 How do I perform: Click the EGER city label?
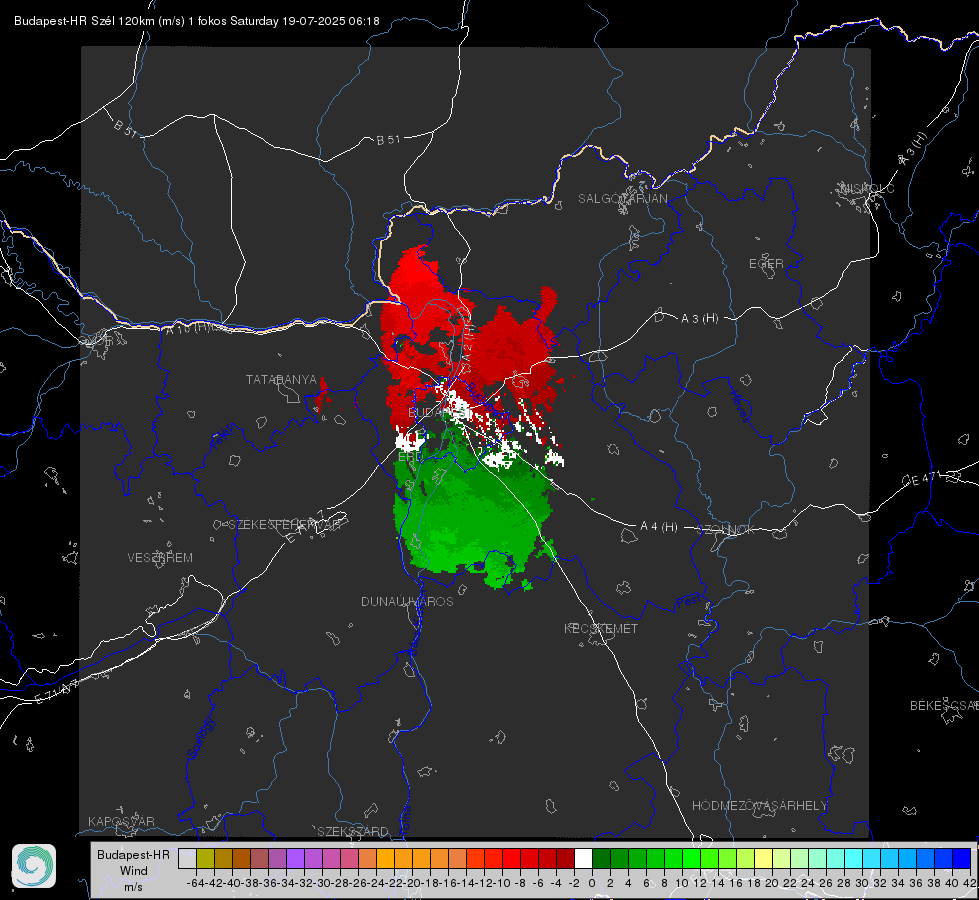(766, 264)
